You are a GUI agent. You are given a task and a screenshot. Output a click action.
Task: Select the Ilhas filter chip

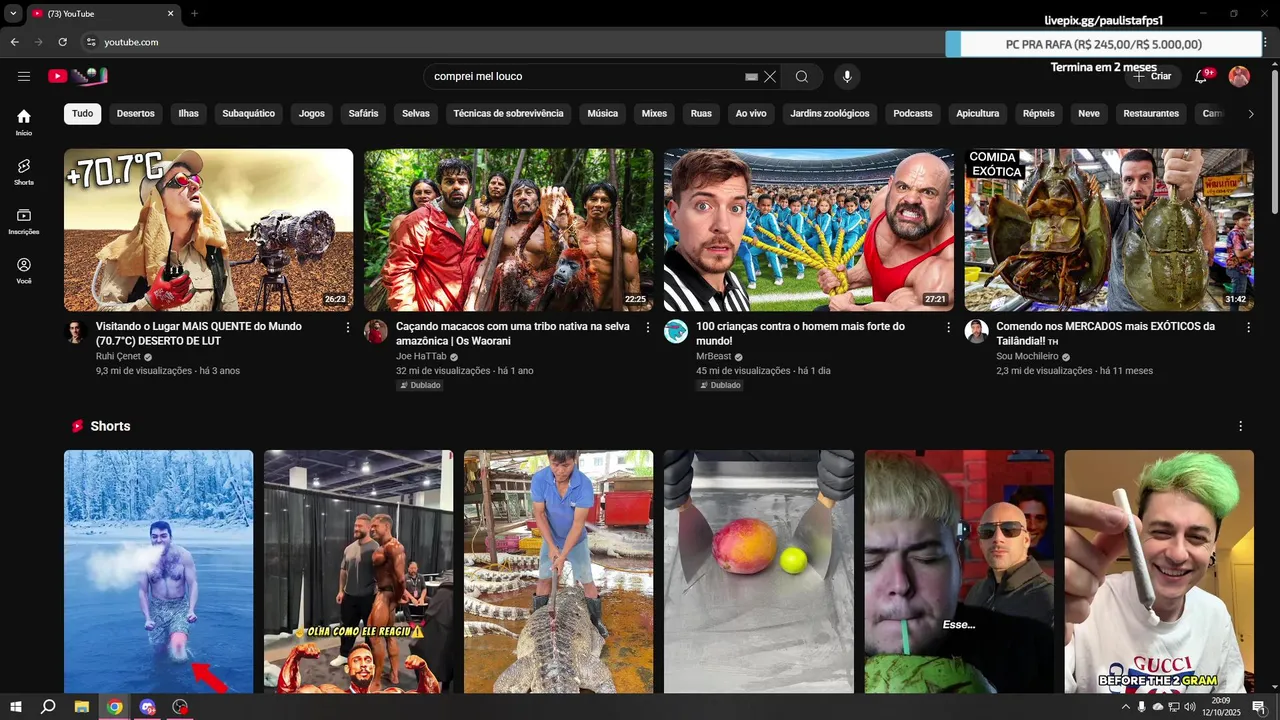coord(189,114)
